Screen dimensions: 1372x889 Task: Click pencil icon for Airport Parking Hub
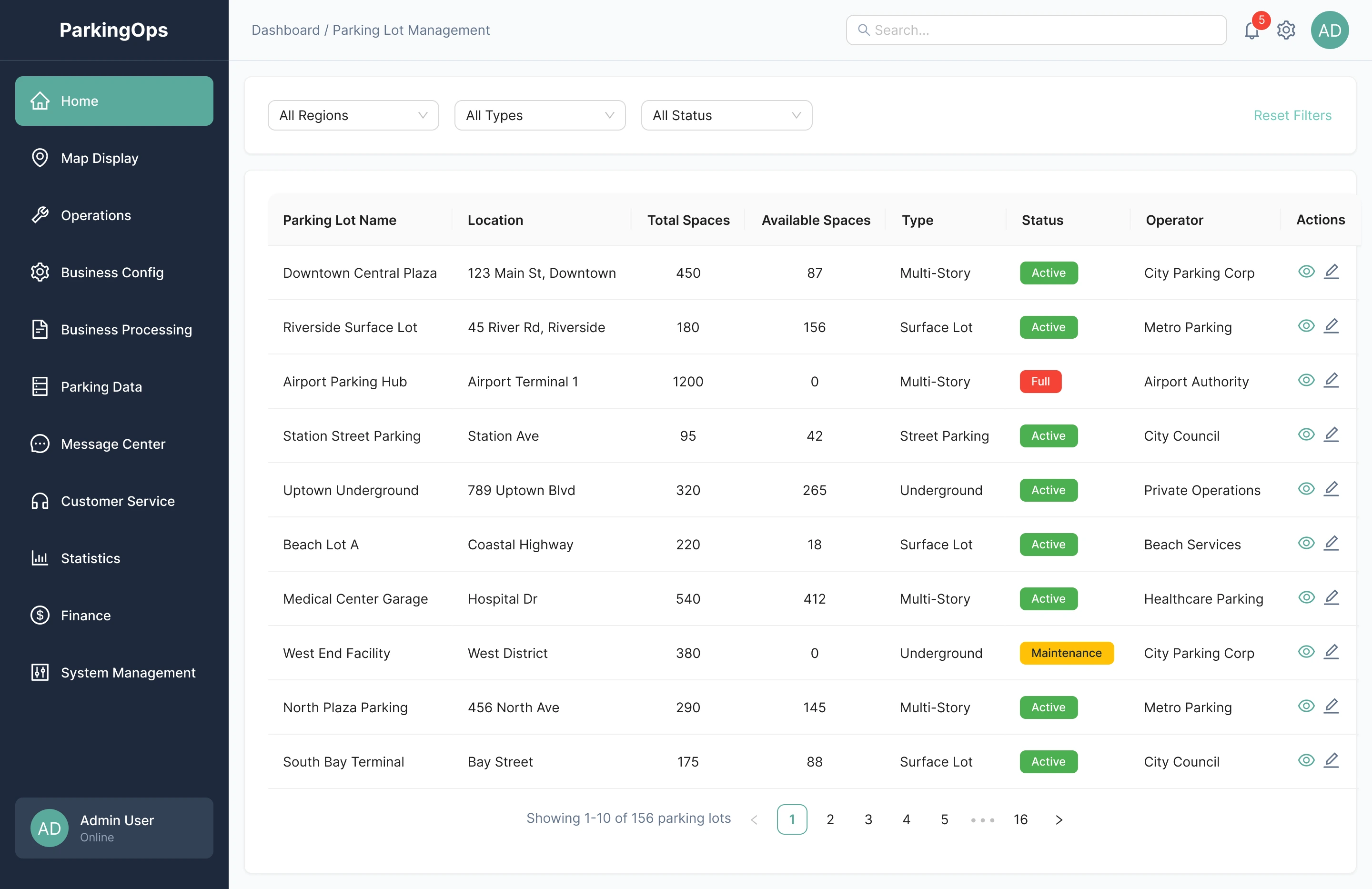[x=1331, y=381]
